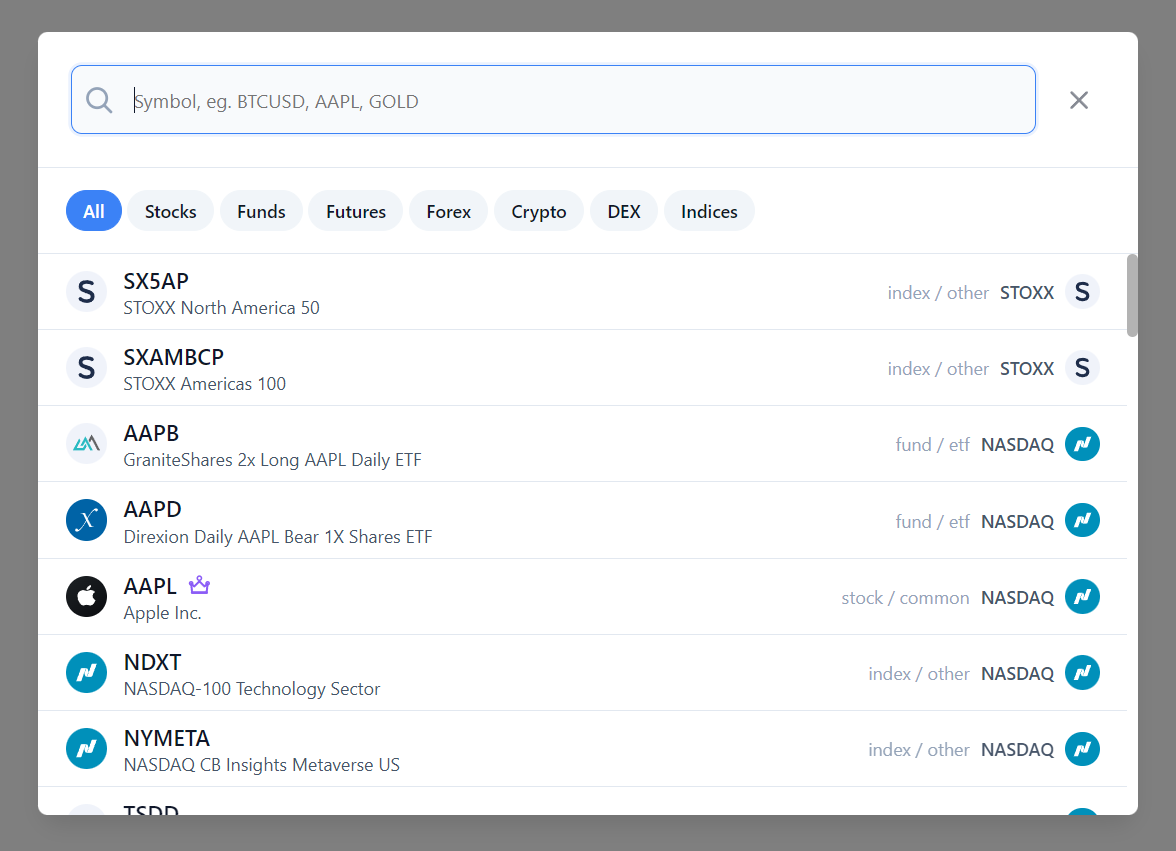Click the NDXT symbol logo
The height and width of the screenshot is (851, 1176).
click(x=86, y=673)
